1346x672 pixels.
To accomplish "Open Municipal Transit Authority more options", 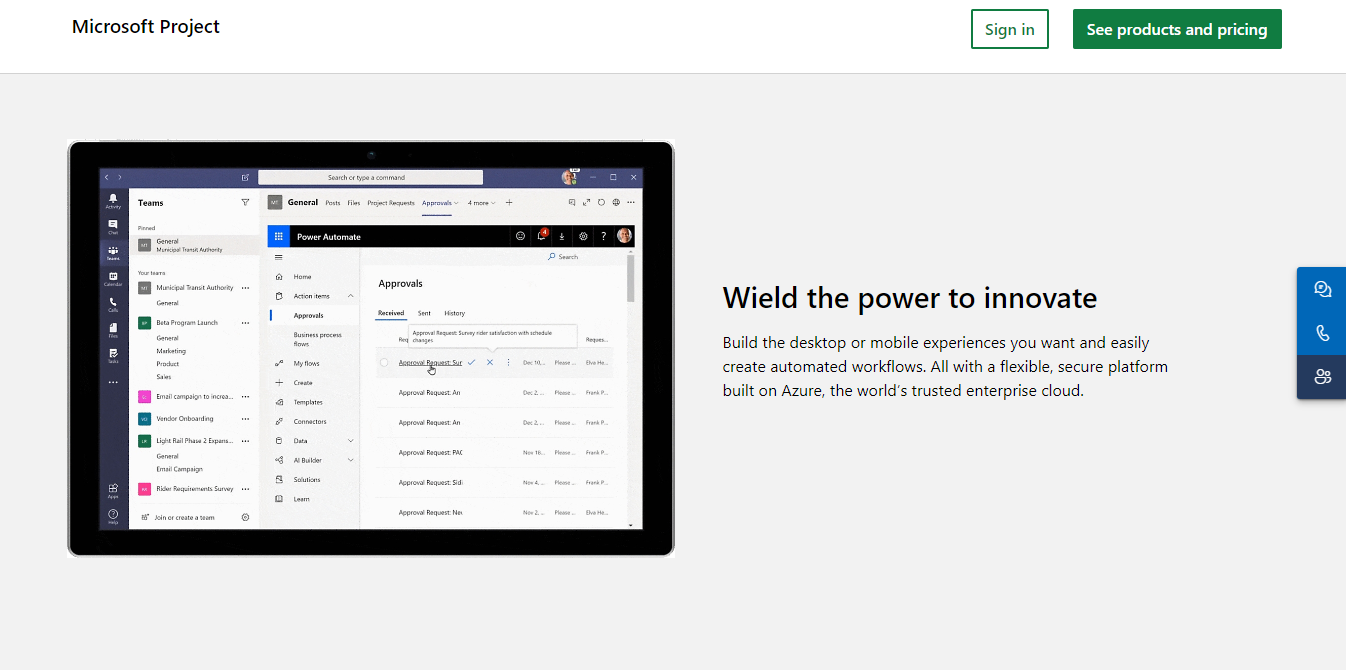I will click(x=245, y=287).
